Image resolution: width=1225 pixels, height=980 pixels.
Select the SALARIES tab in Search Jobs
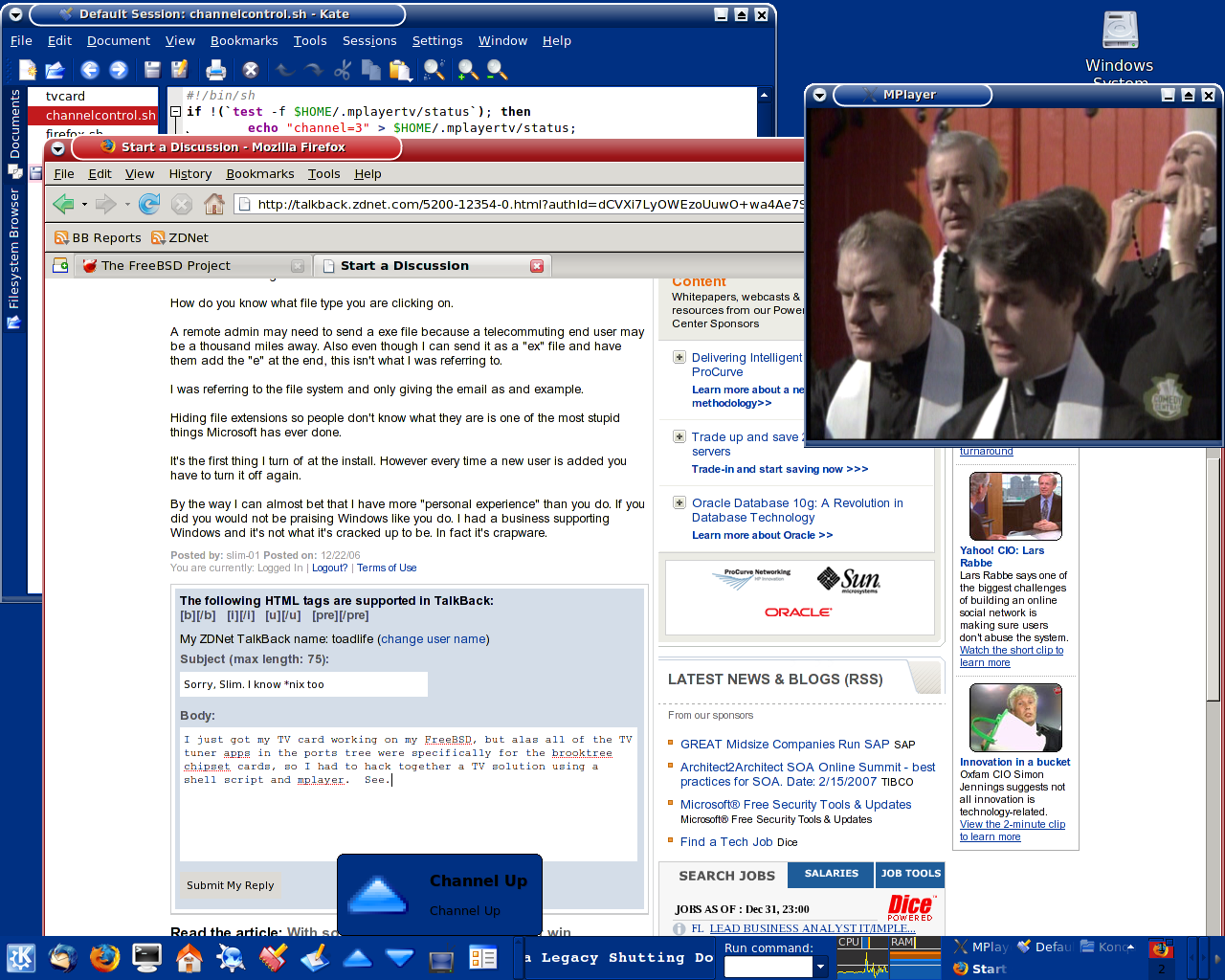click(831, 874)
